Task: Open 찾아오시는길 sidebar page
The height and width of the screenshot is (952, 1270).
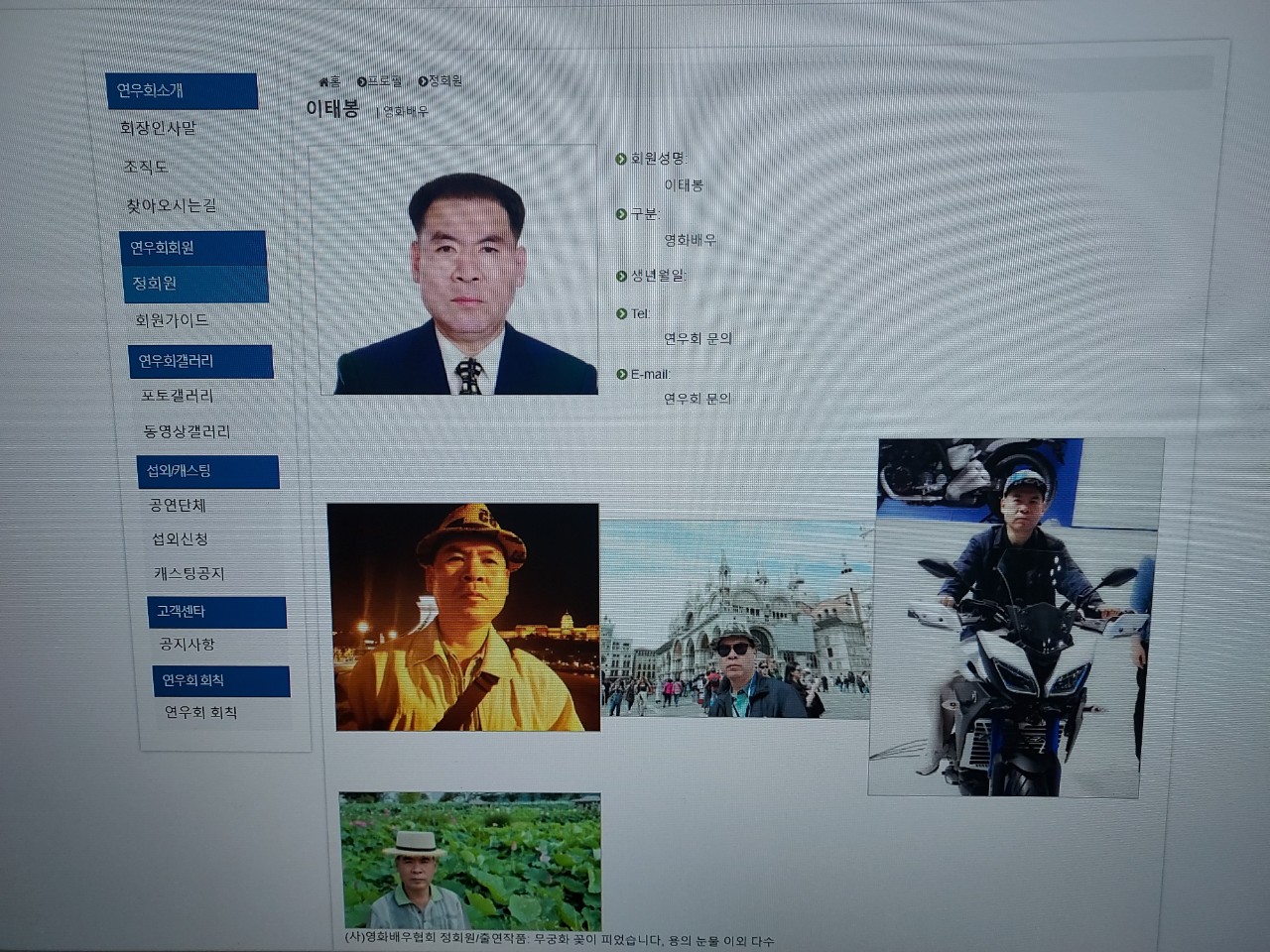Action: [x=171, y=205]
